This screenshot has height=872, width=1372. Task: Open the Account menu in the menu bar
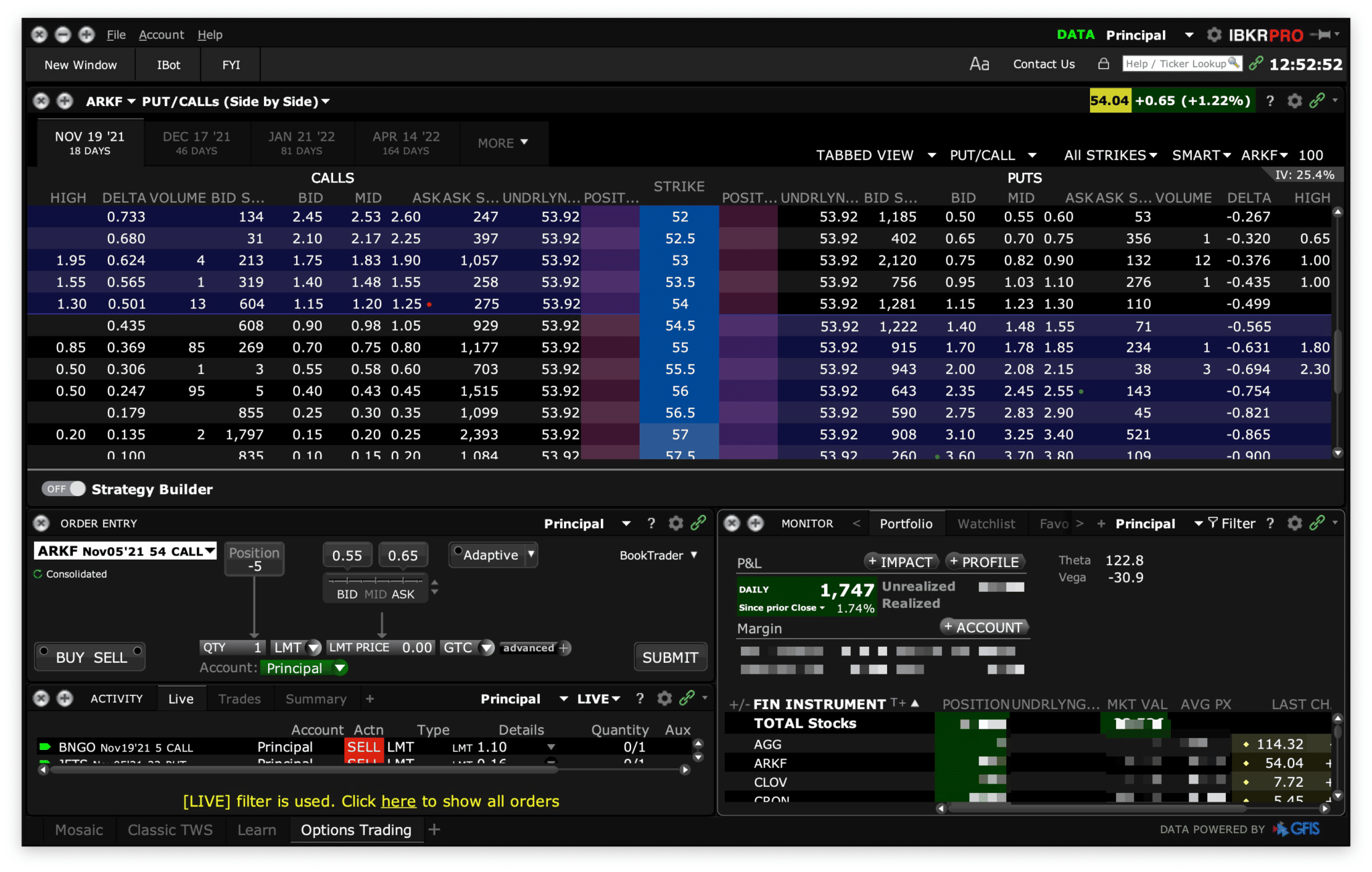[161, 35]
